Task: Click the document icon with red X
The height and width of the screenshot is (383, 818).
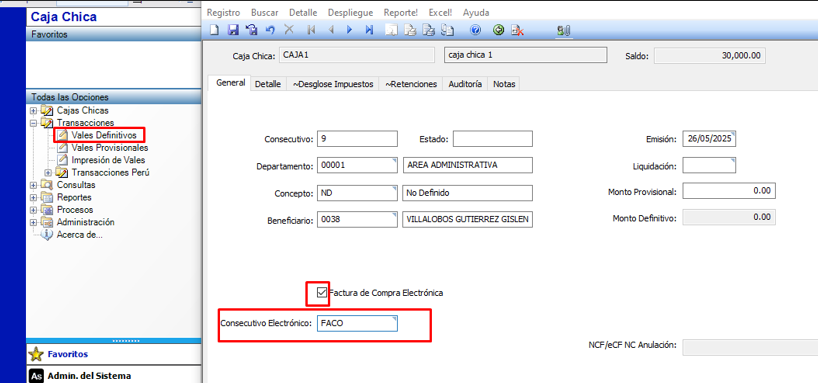Action: coord(517,30)
